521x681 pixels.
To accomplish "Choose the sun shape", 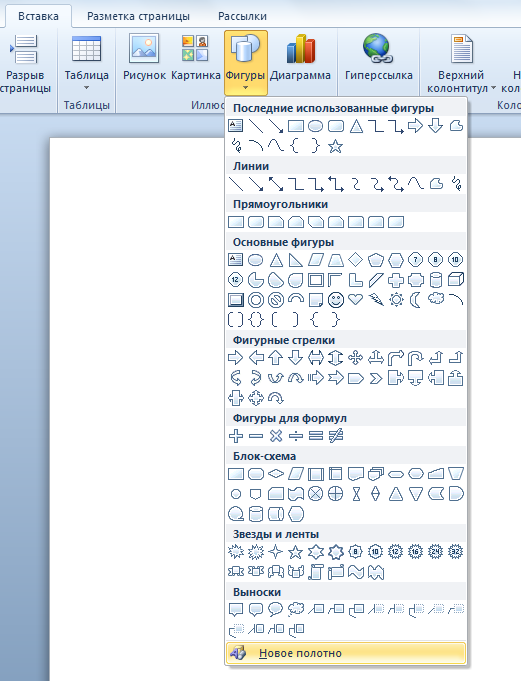I will (x=396, y=300).
